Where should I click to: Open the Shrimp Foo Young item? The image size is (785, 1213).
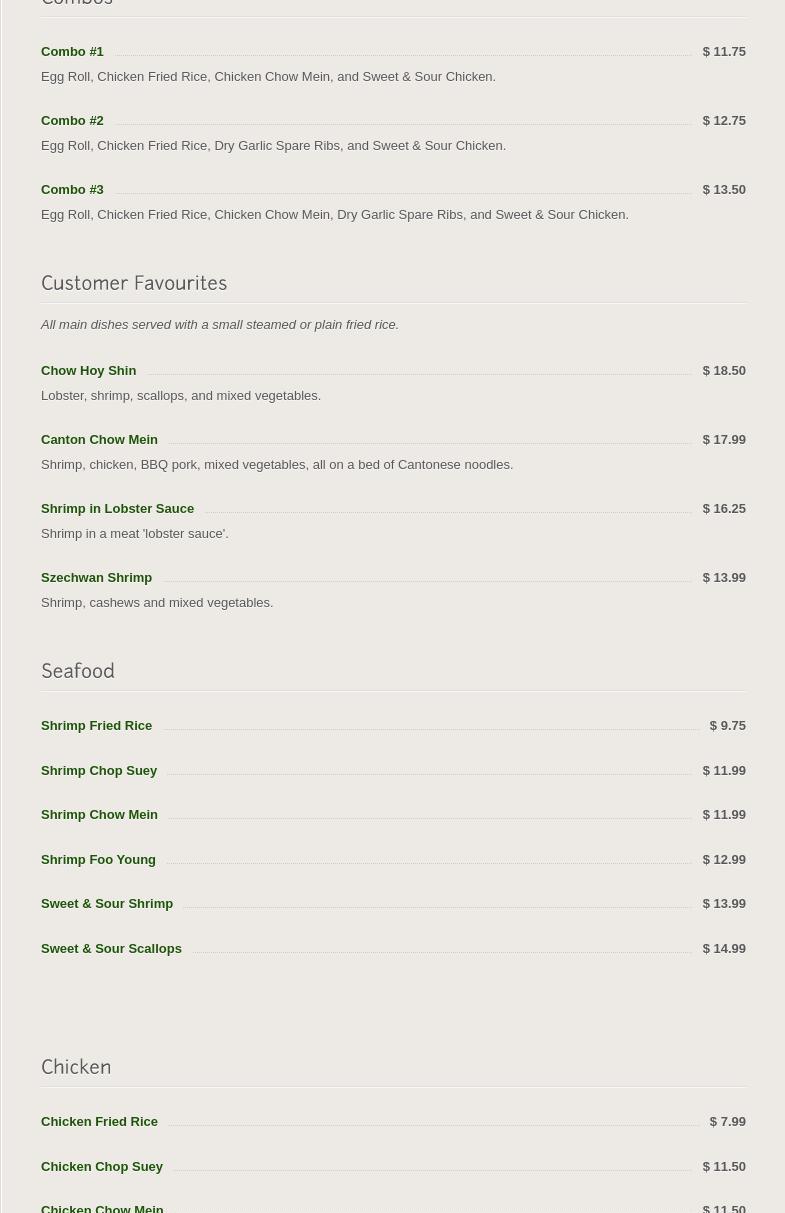[x=98, y=860]
